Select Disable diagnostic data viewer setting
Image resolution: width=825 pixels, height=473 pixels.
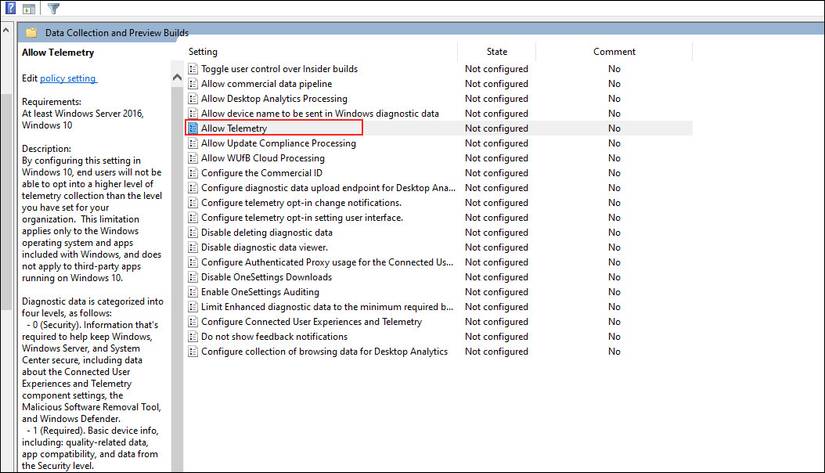pyautogui.click(x=264, y=247)
